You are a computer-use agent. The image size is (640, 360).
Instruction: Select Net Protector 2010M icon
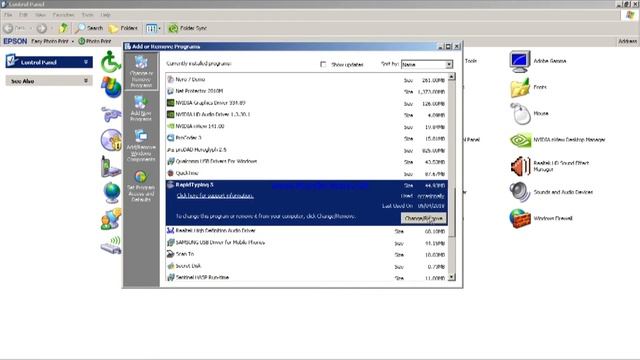(171, 91)
